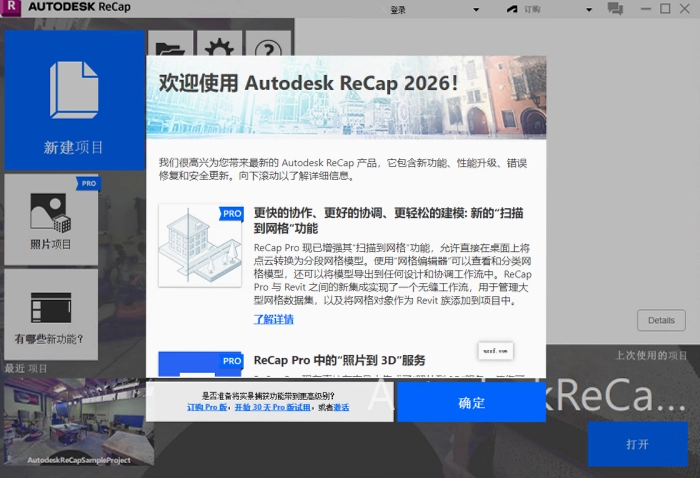The width and height of the screenshot is (700, 478).
Task: Open the 有哪些新功能 what's new tile
Action: [x=51, y=314]
